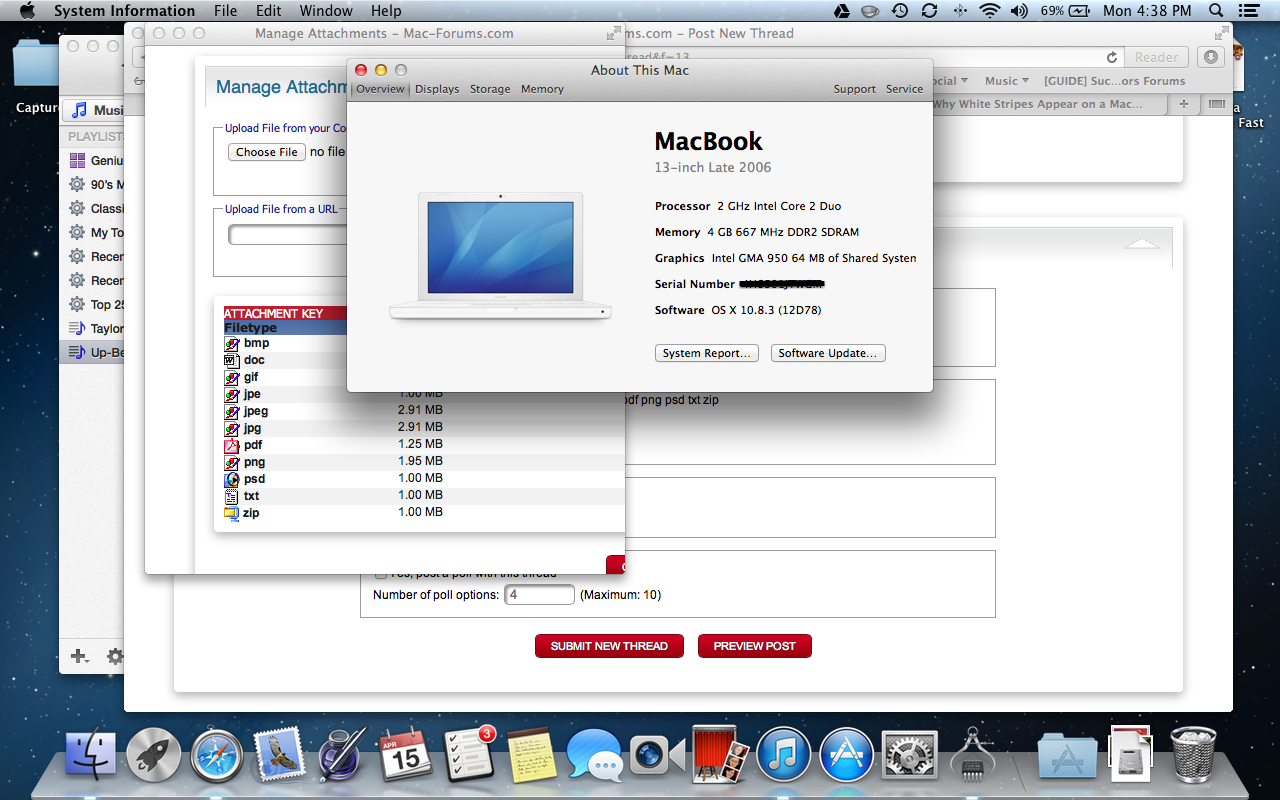The height and width of the screenshot is (800, 1280).
Task: Open FaceTime camera icon in Dock
Action: 657,754
